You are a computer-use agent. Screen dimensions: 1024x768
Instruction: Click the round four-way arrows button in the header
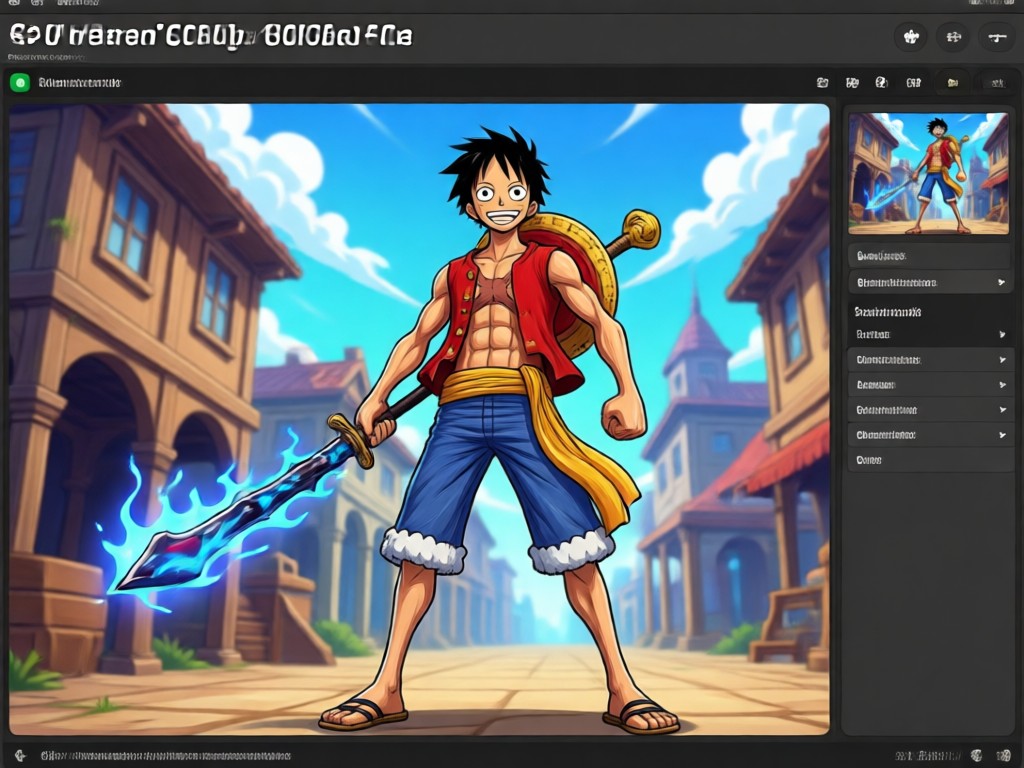953,37
